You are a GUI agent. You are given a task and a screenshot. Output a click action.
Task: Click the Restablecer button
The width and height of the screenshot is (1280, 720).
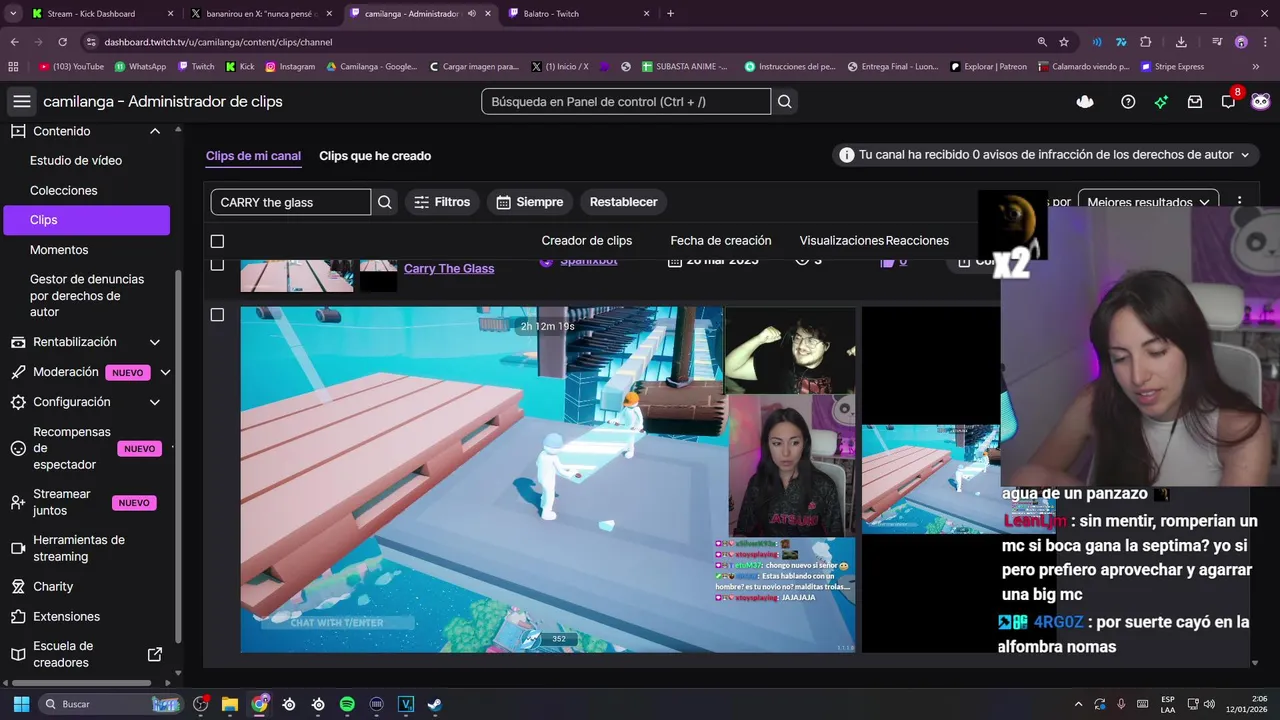tap(623, 202)
